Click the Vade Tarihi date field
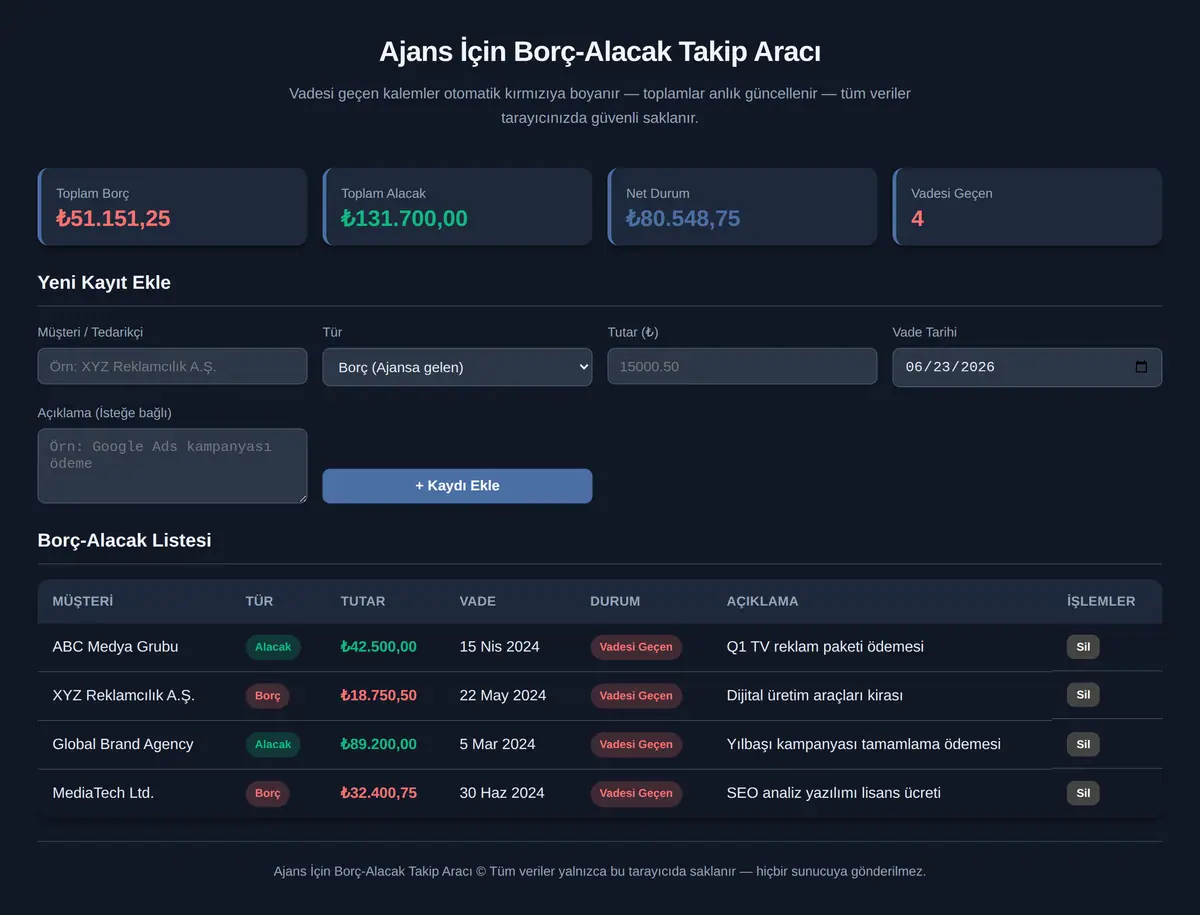 pyautogui.click(x=1027, y=367)
